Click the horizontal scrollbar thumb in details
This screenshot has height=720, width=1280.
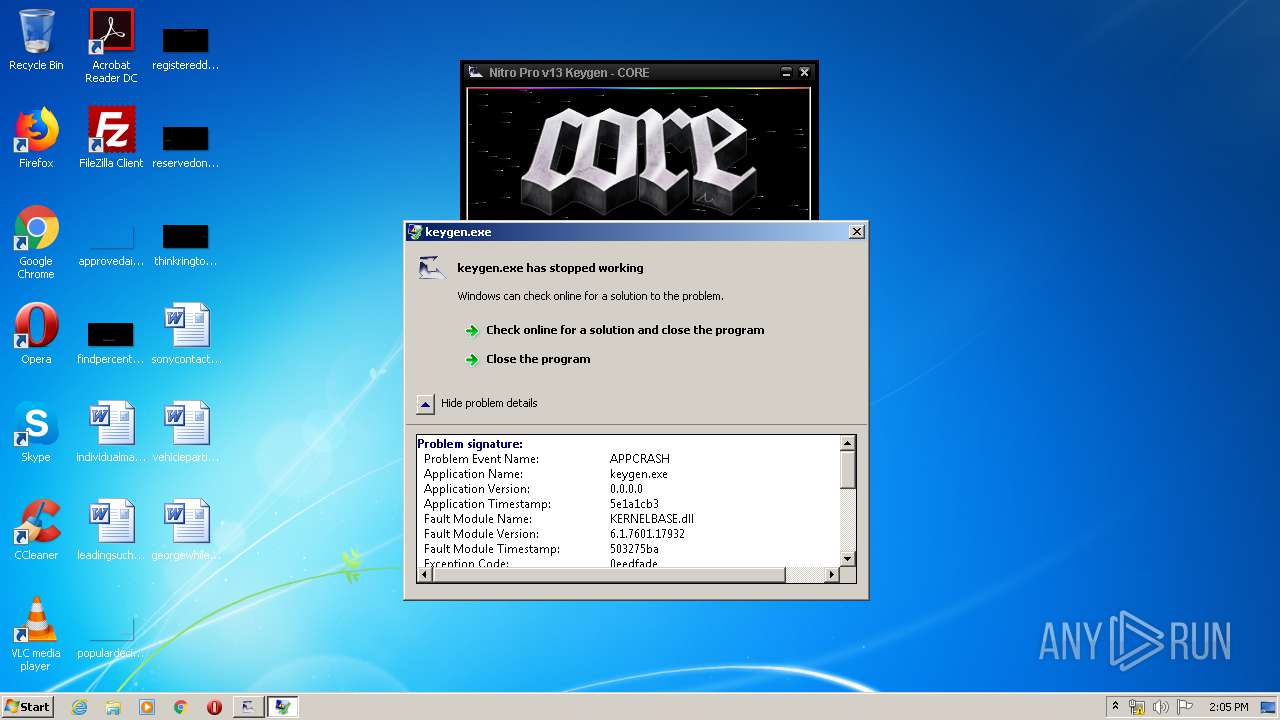click(607, 574)
